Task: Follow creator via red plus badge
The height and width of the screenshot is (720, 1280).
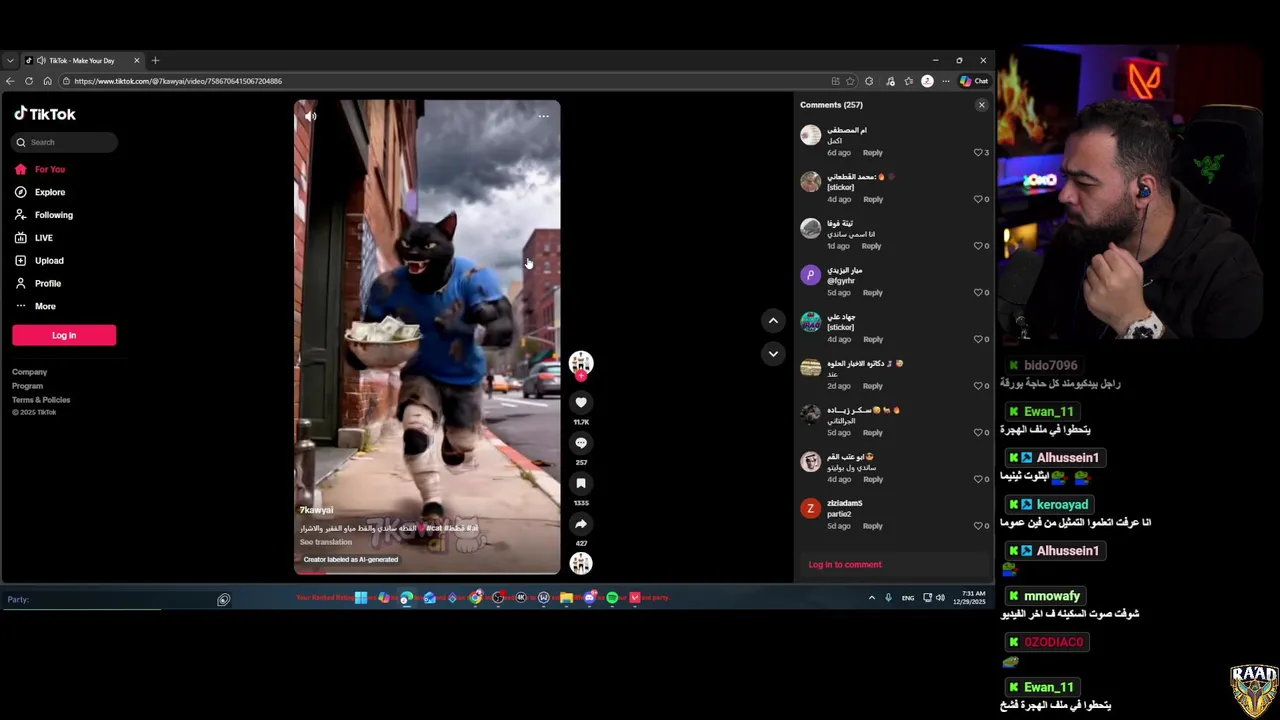Action: [x=580, y=377]
